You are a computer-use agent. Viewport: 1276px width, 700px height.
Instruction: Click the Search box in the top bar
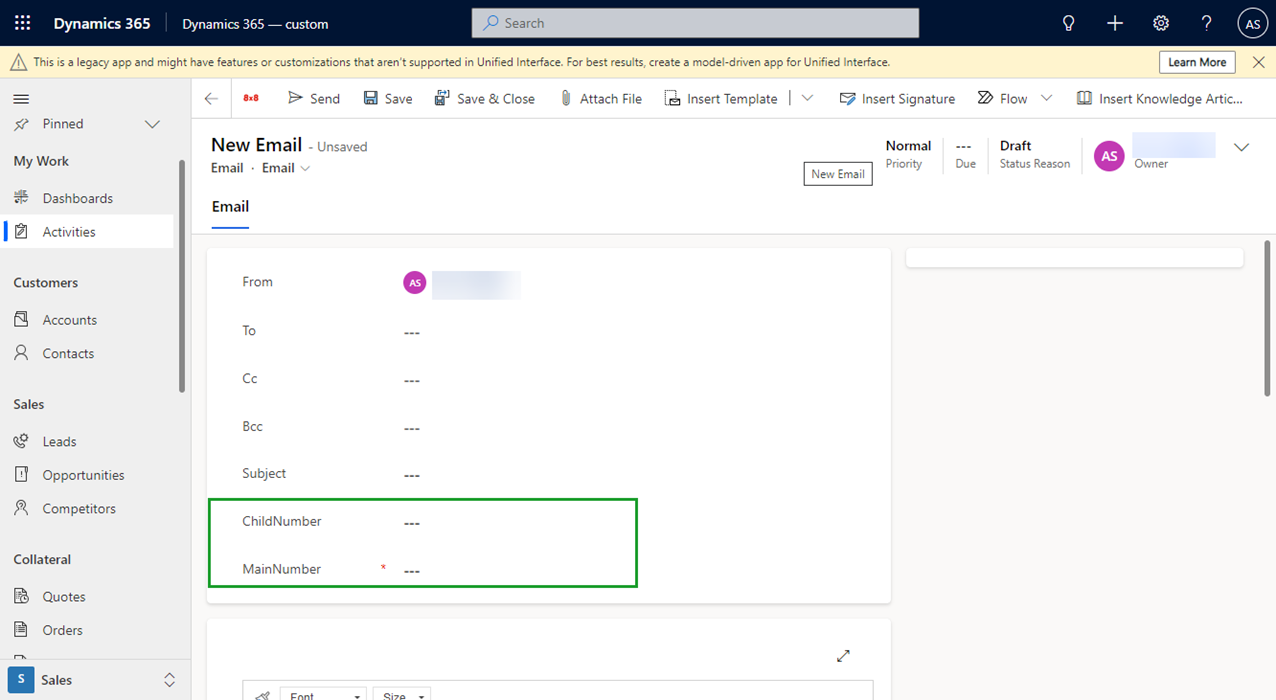[694, 22]
